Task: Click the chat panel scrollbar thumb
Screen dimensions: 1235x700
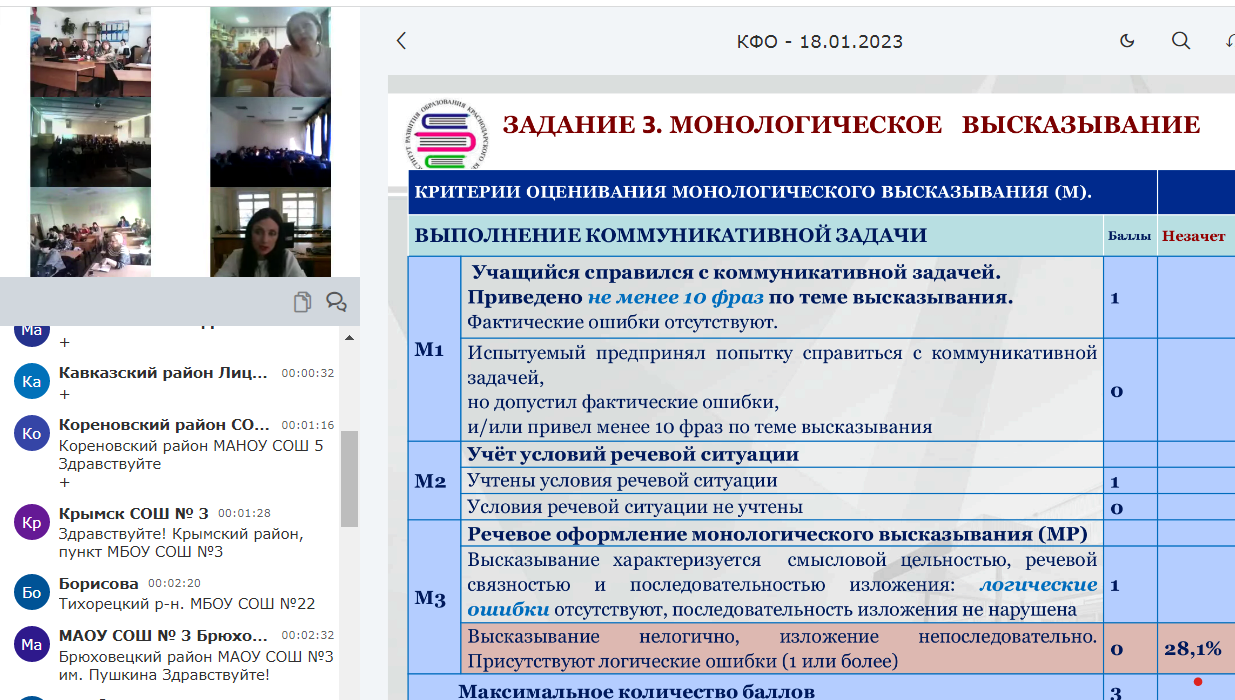Action: [349, 480]
